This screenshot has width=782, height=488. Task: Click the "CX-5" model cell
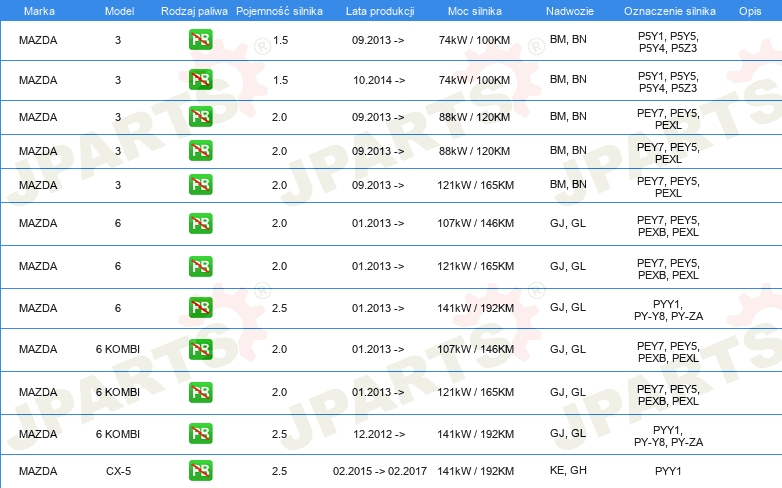[118, 471]
